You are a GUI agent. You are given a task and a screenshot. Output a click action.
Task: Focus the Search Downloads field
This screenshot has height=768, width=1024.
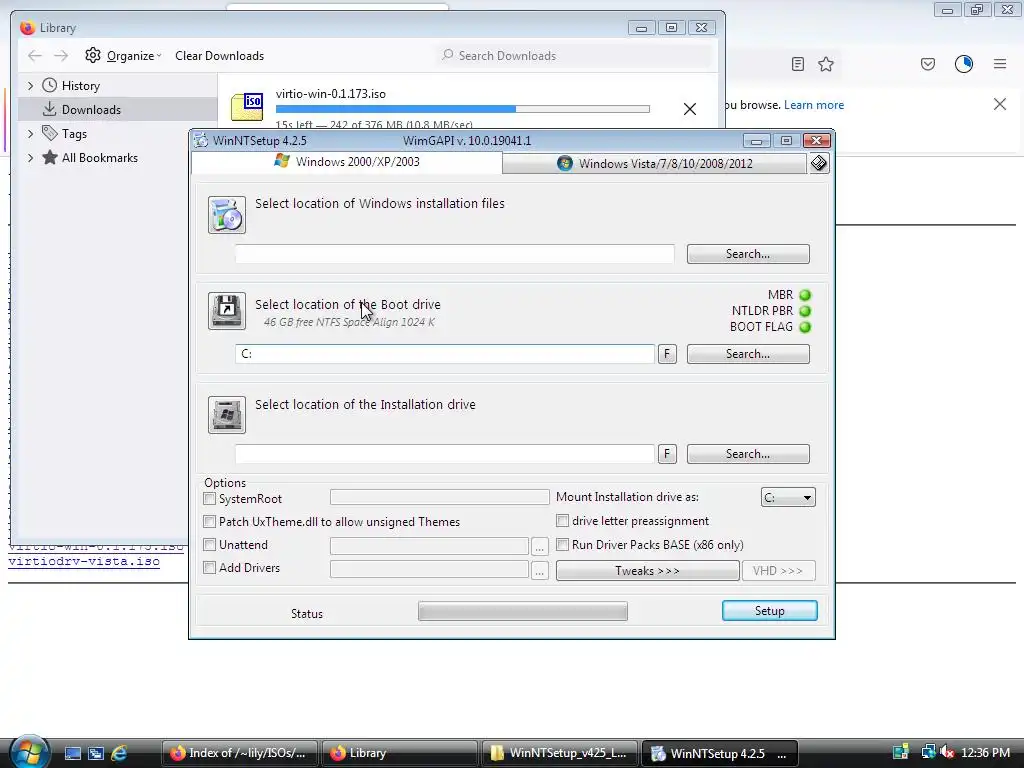(x=575, y=56)
